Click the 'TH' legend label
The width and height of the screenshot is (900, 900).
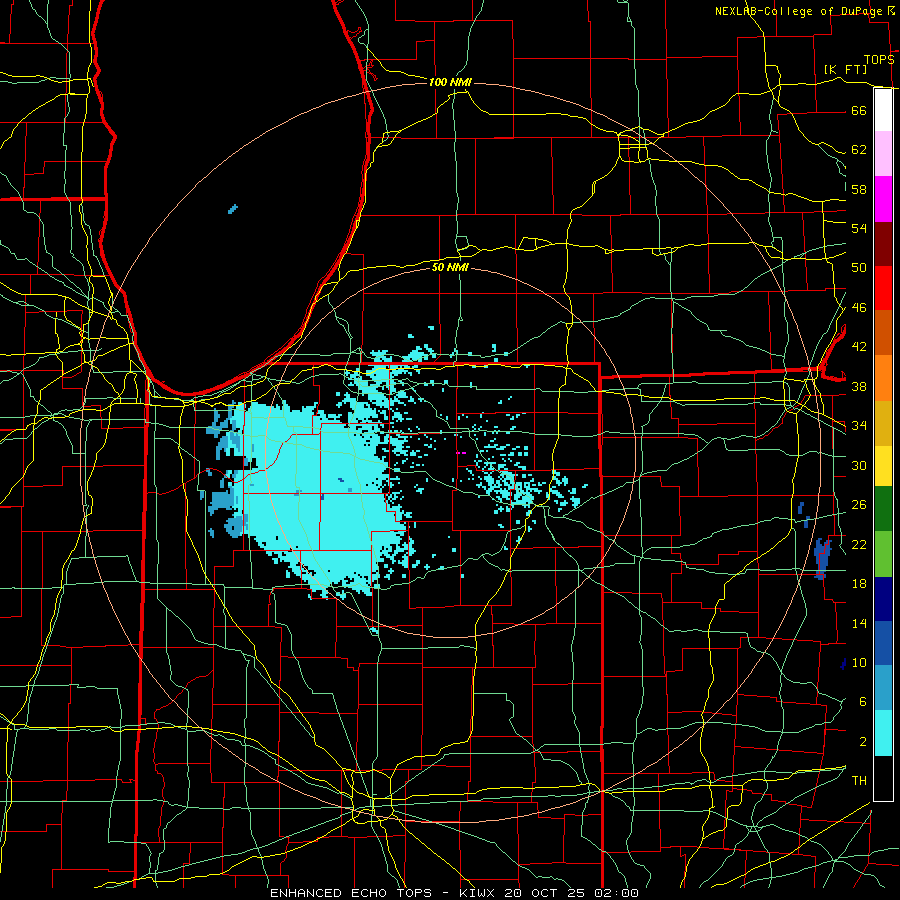click(x=859, y=781)
